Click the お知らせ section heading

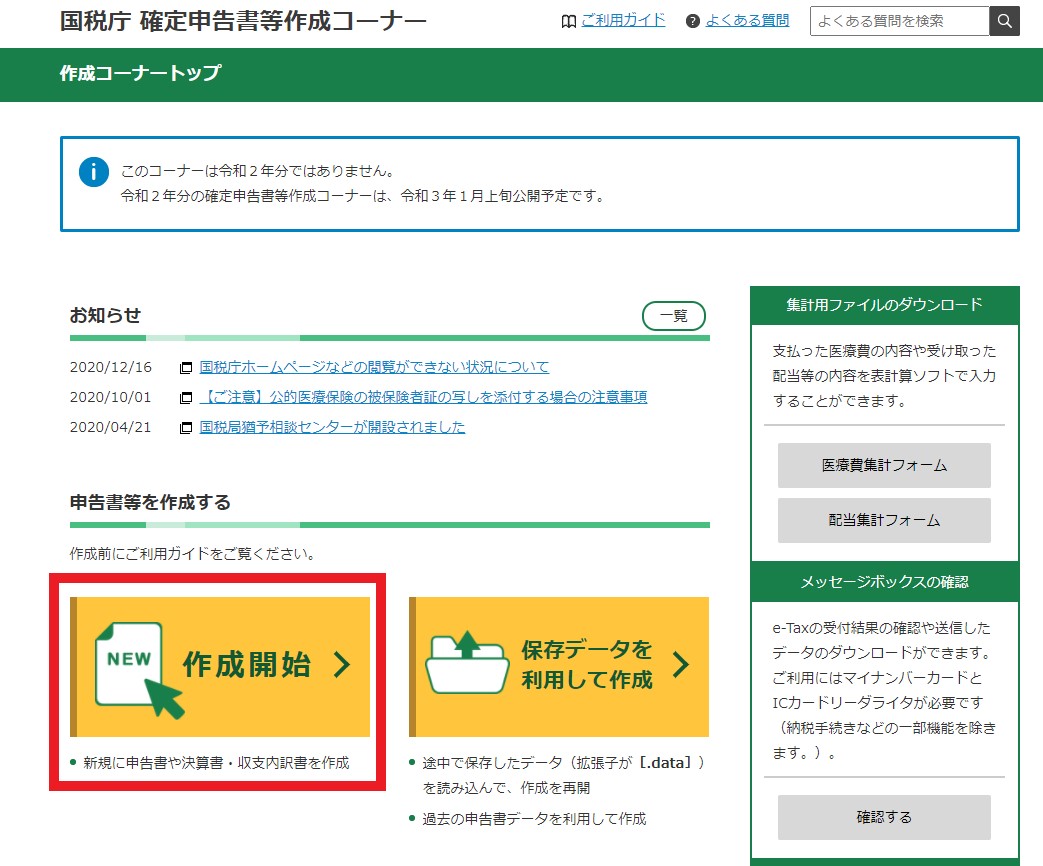click(105, 315)
